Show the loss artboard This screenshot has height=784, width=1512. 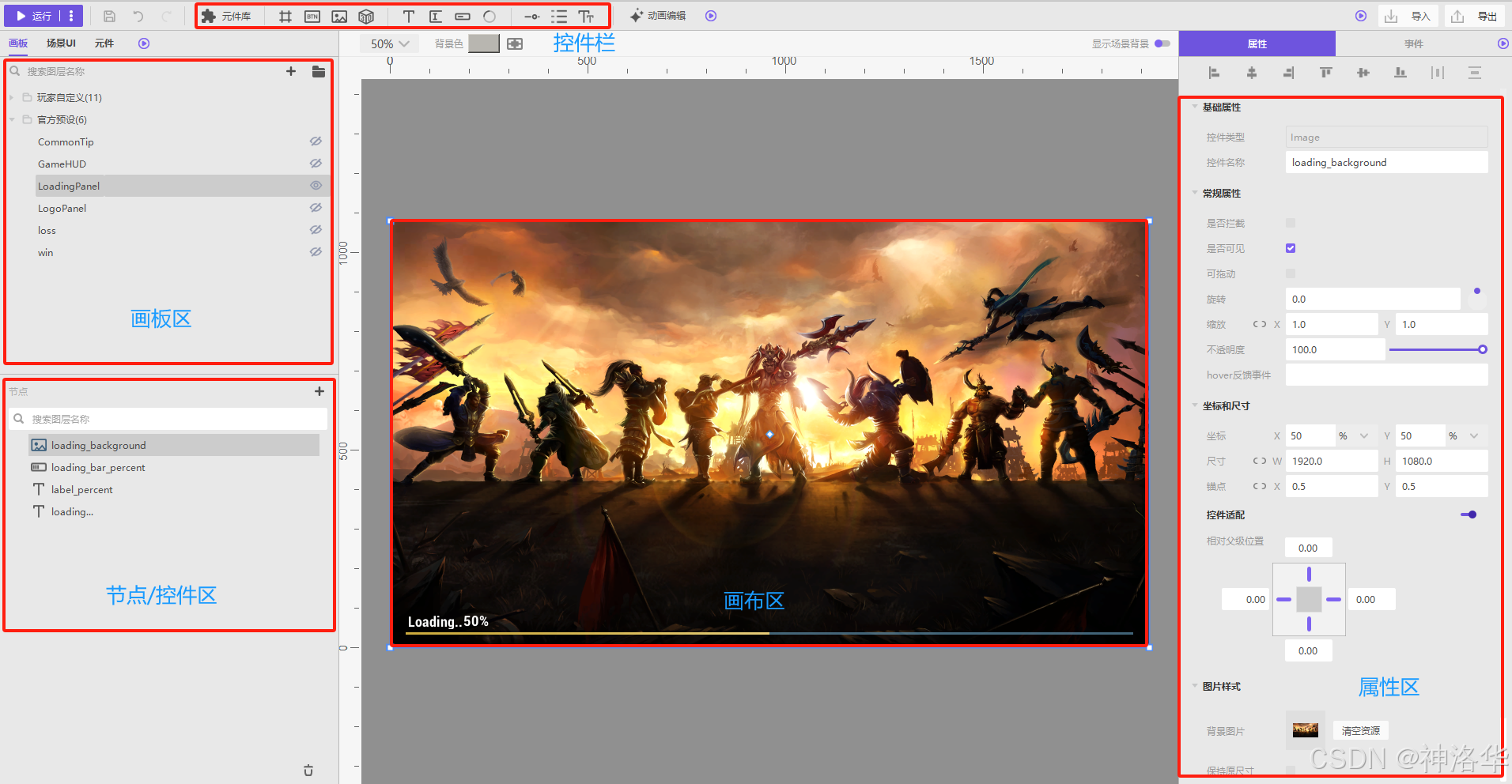click(316, 230)
